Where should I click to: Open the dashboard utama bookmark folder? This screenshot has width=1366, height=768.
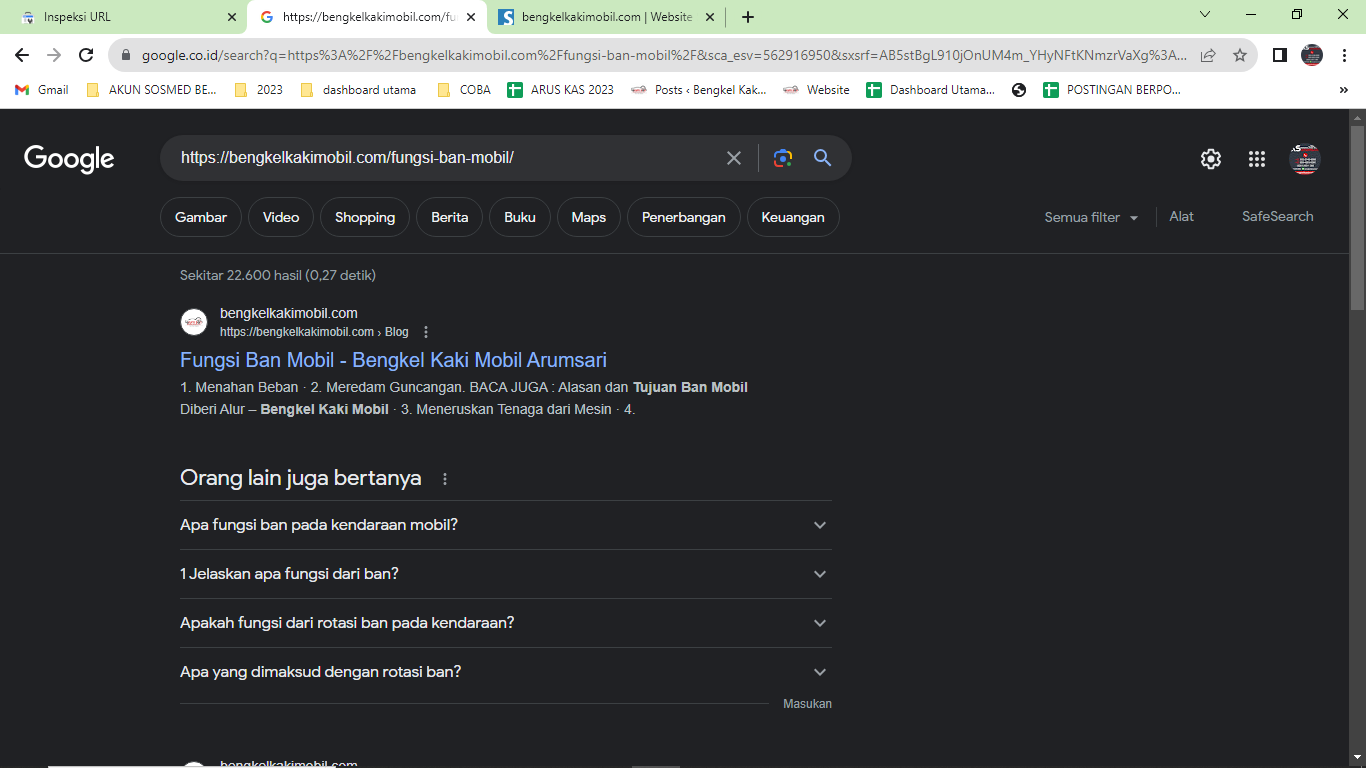tap(358, 90)
